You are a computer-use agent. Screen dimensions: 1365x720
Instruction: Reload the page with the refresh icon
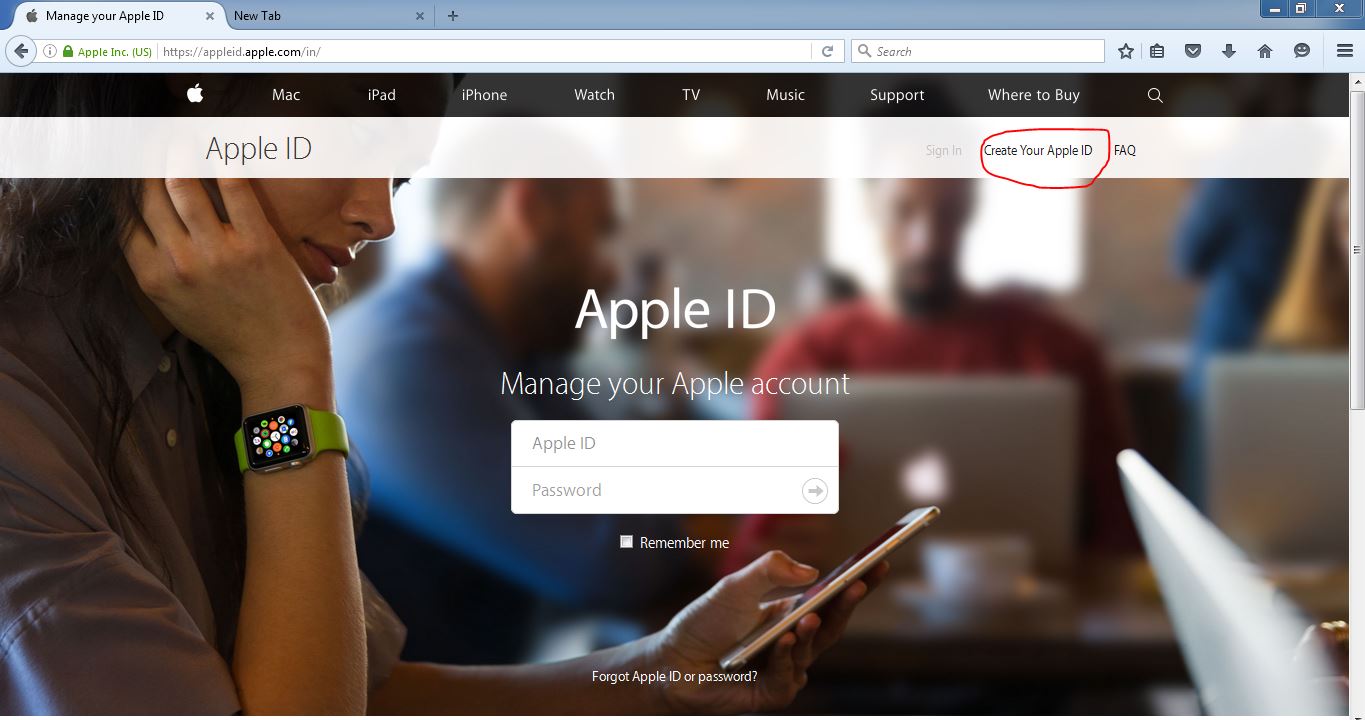click(827, 51)
